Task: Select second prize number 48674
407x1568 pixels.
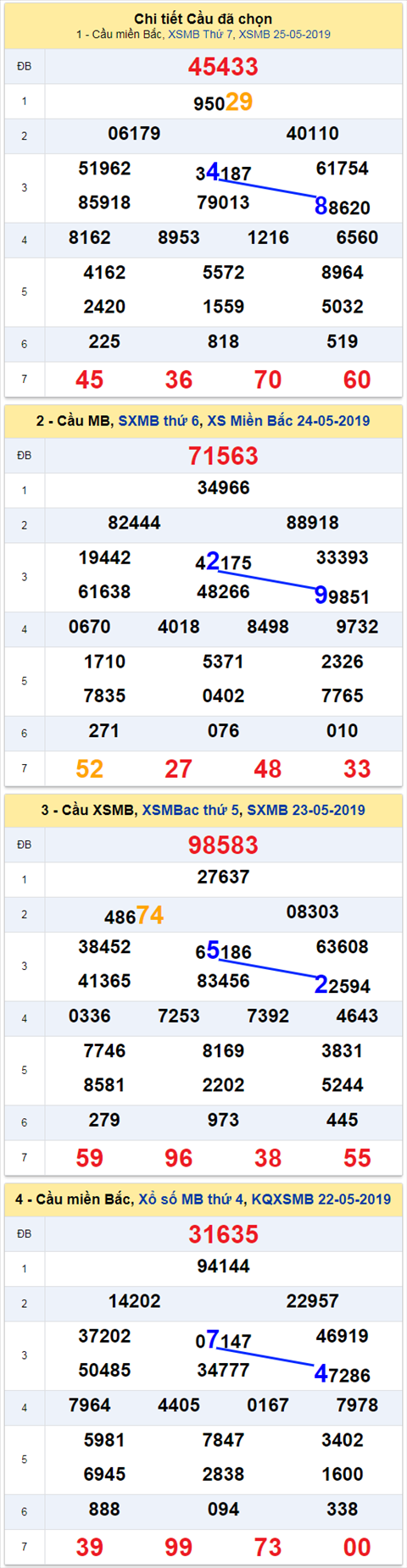Action: tap(134, 915)
